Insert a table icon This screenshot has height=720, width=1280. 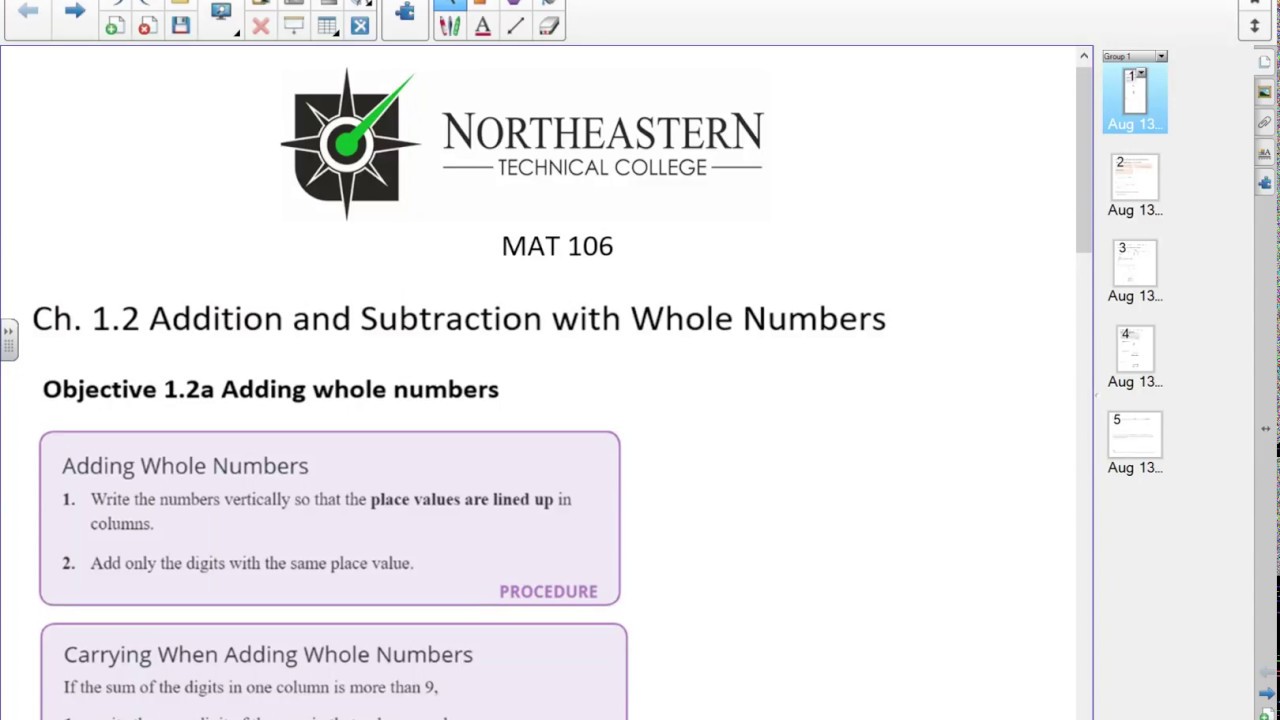327,27
